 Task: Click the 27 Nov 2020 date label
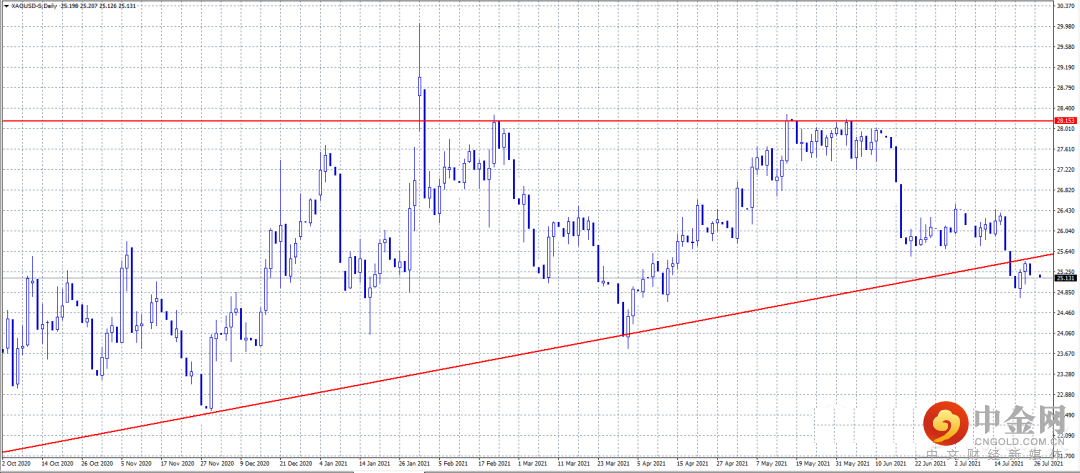218,463
